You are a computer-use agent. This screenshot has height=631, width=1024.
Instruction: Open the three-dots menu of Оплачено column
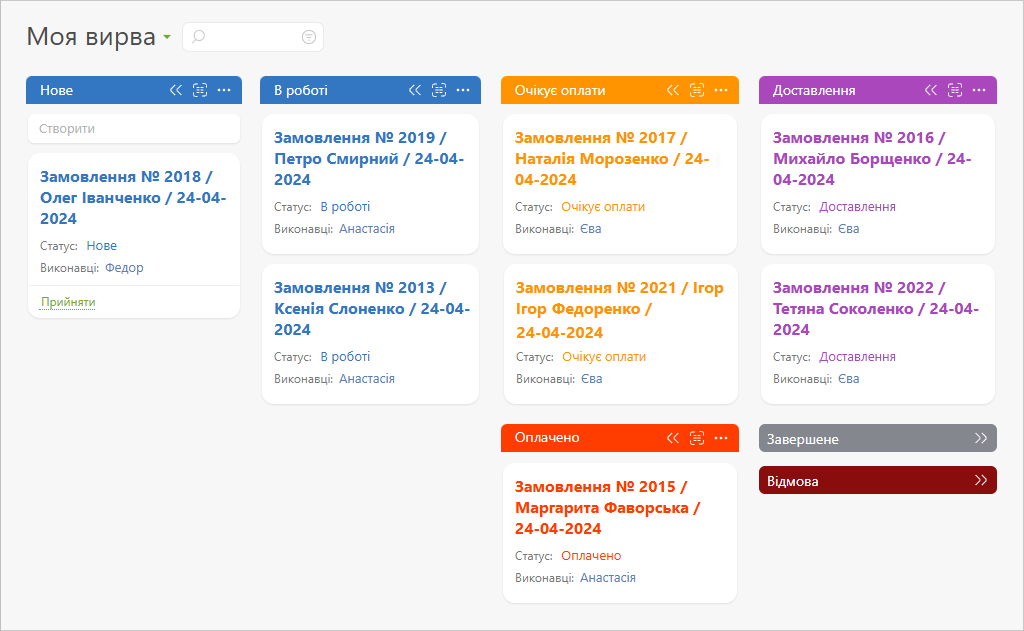click(x=721, y=438)
